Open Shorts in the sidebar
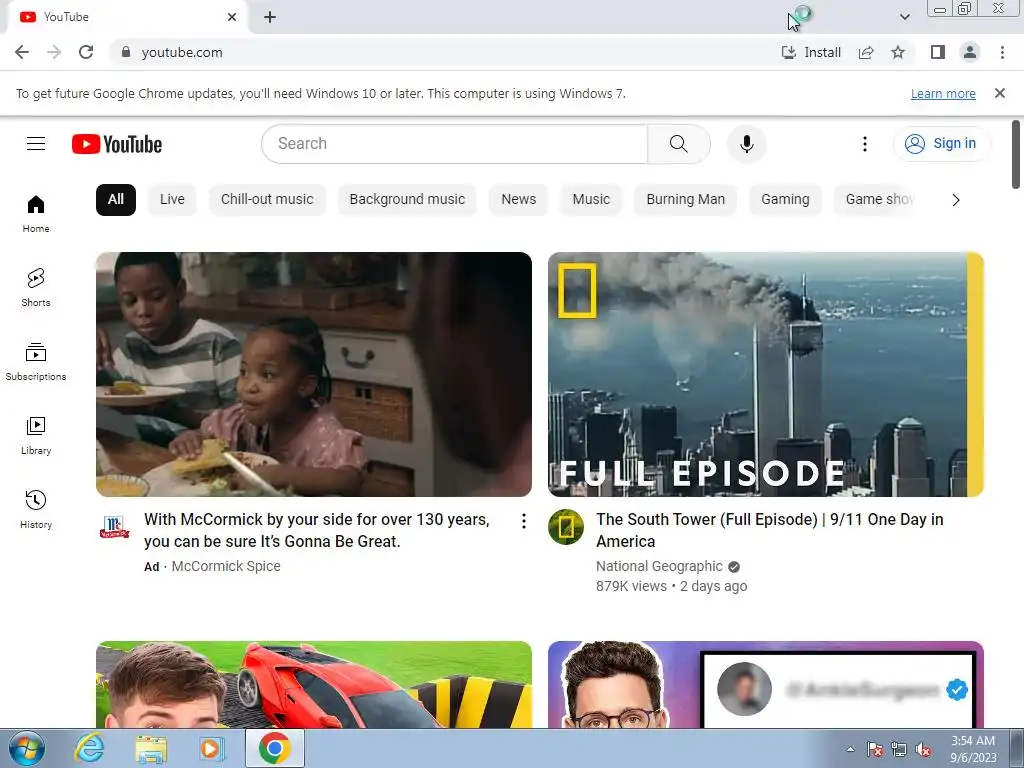This screenshot has height=768, width=1024. point(36,287)
